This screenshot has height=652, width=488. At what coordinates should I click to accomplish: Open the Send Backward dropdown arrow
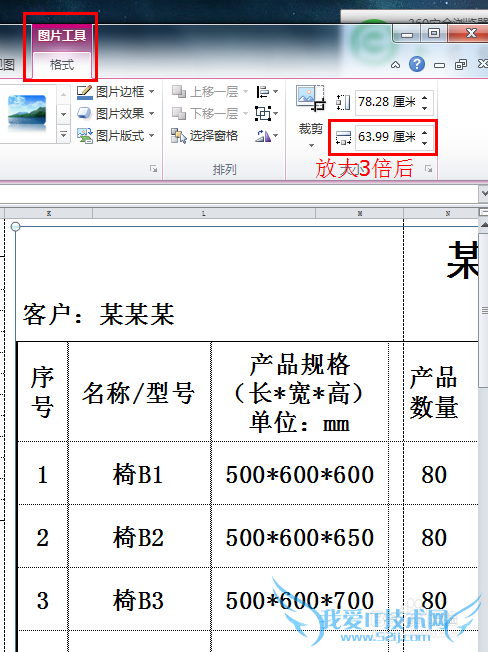[x=245, y=113]
